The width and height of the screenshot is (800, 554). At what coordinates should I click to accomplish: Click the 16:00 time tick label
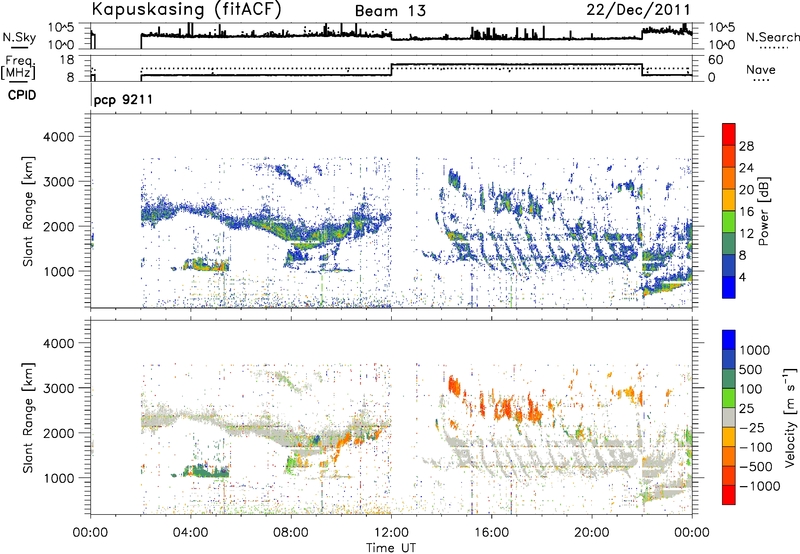tap(491, 533)
